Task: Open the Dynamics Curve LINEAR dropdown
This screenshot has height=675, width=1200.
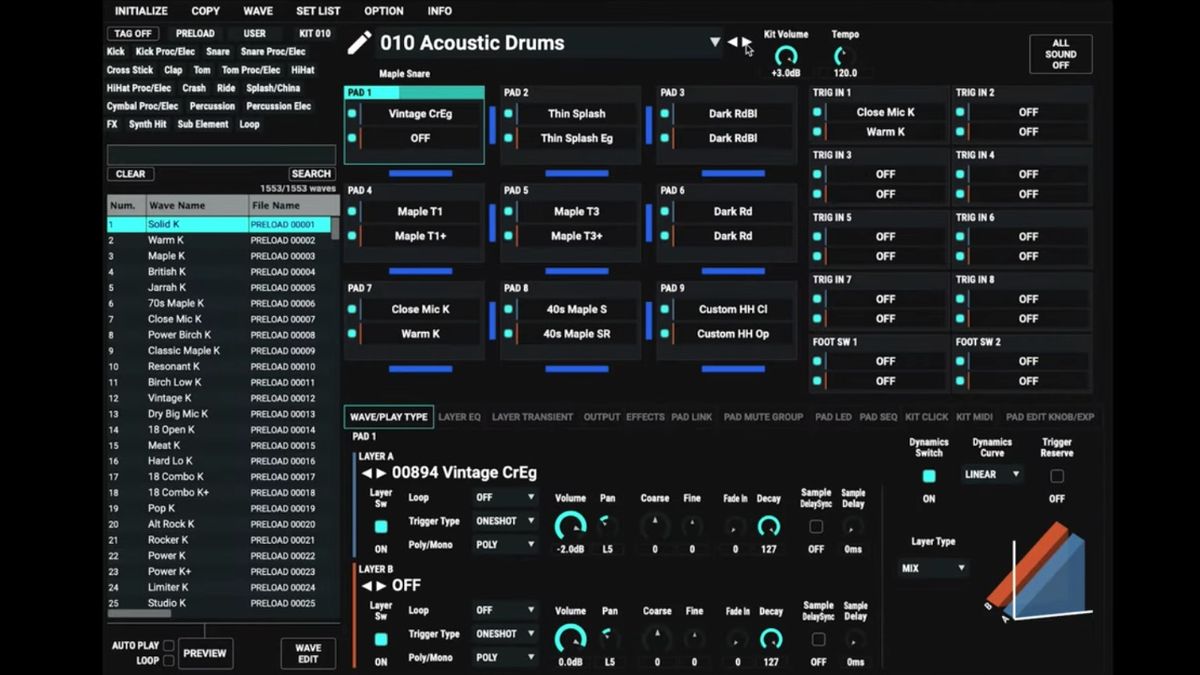Action: pyautogui.click(x=991, y=474)
